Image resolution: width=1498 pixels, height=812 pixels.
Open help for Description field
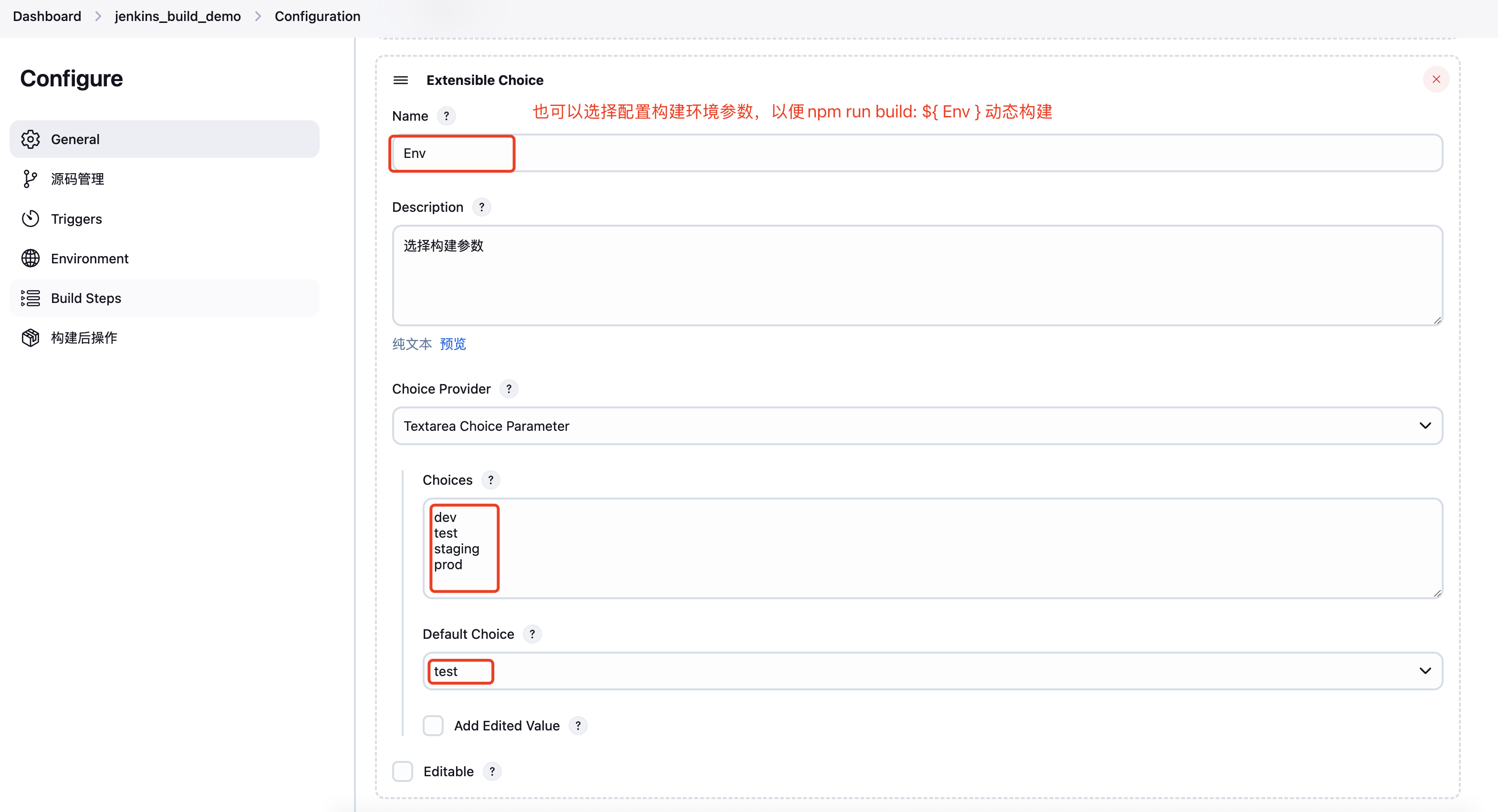(481, 207)
